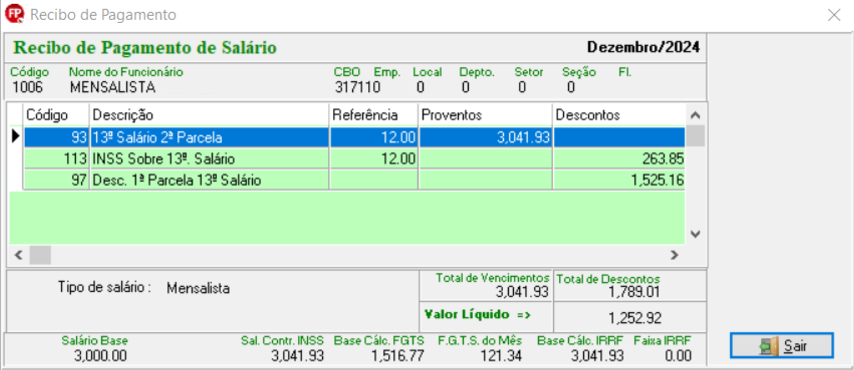Click the Descrição column header

209,115
